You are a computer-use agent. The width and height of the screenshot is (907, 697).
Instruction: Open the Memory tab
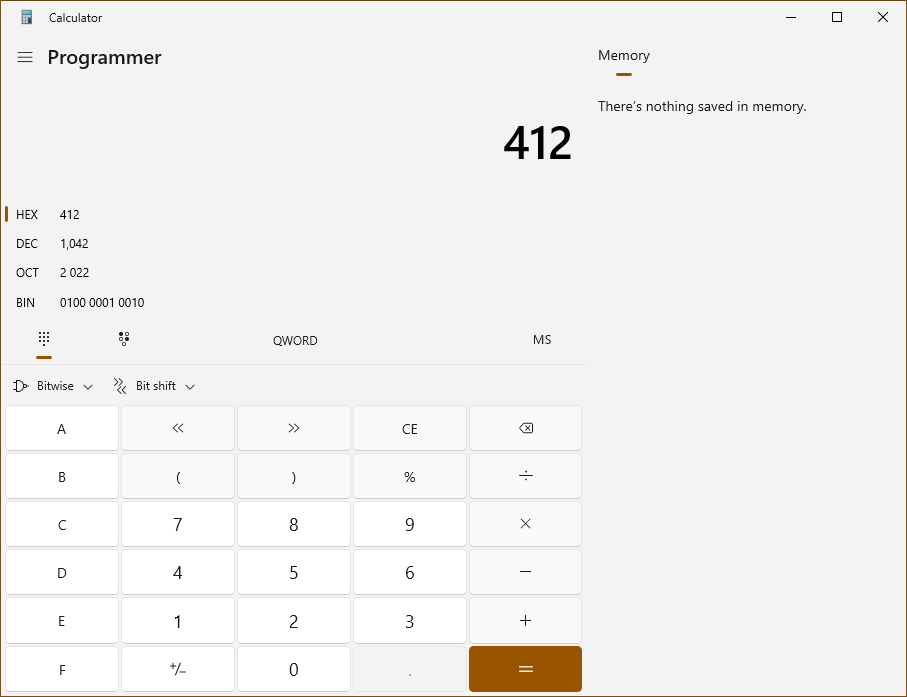tap(624, 56)
